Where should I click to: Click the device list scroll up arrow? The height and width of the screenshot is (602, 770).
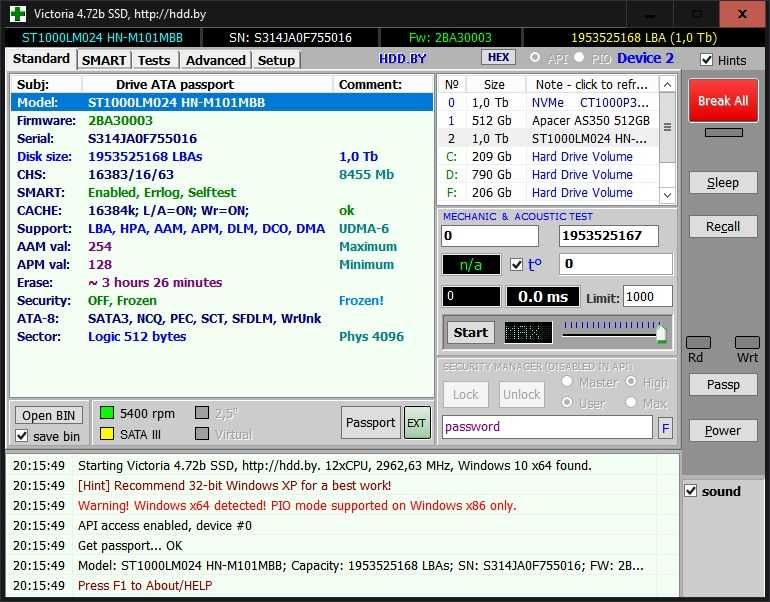(667, 84)
